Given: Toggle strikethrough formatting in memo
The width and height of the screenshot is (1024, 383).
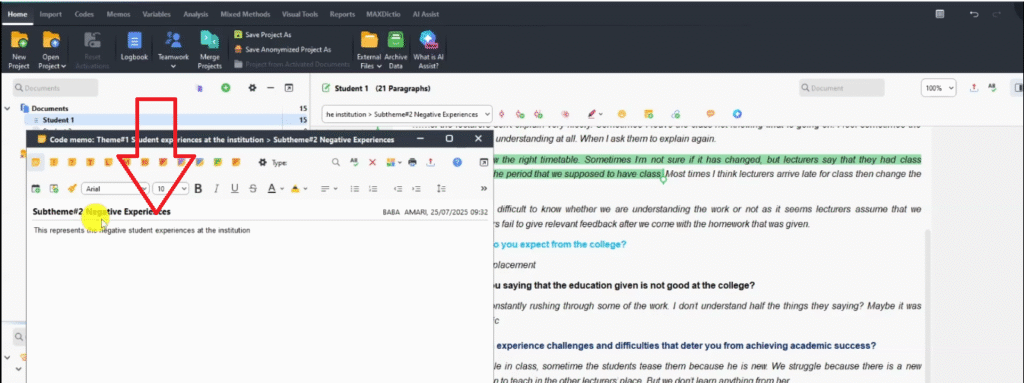Looking at the screenshot, I should click(x=253, y=189).
